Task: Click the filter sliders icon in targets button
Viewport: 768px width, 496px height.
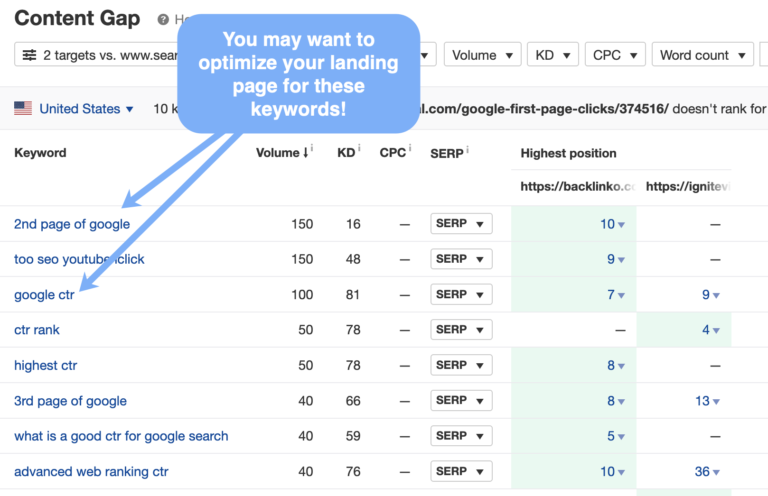Action: click(x=29, y=55)
